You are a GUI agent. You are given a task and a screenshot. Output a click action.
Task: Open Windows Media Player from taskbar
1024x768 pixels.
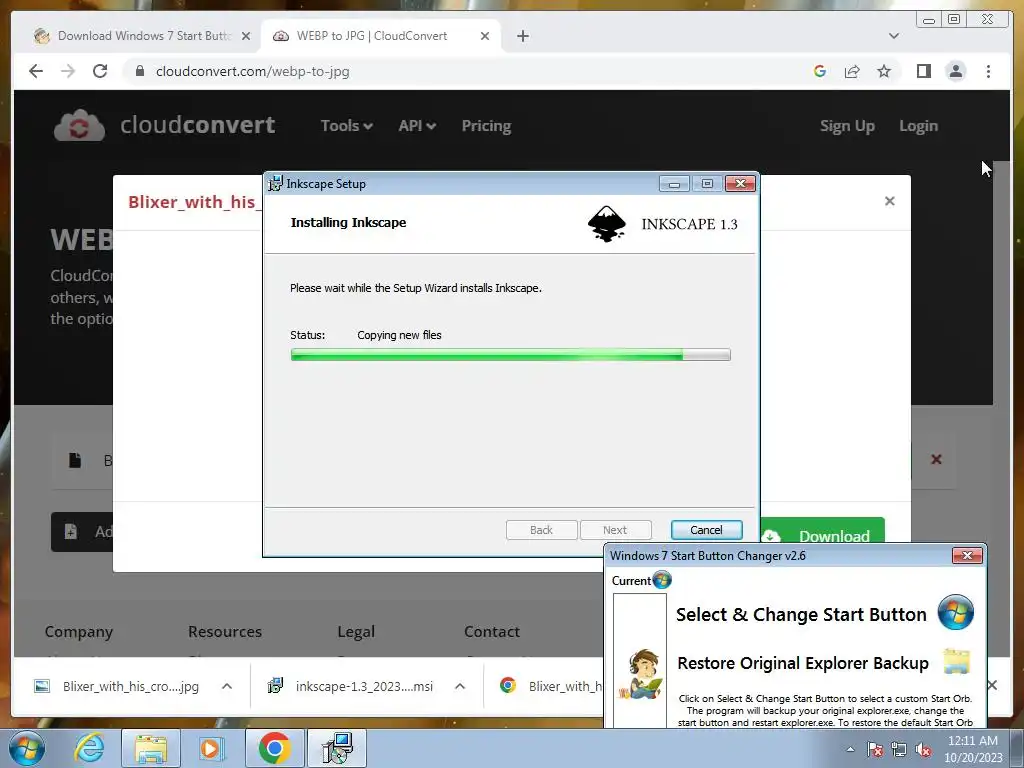(x=211, y=748)
